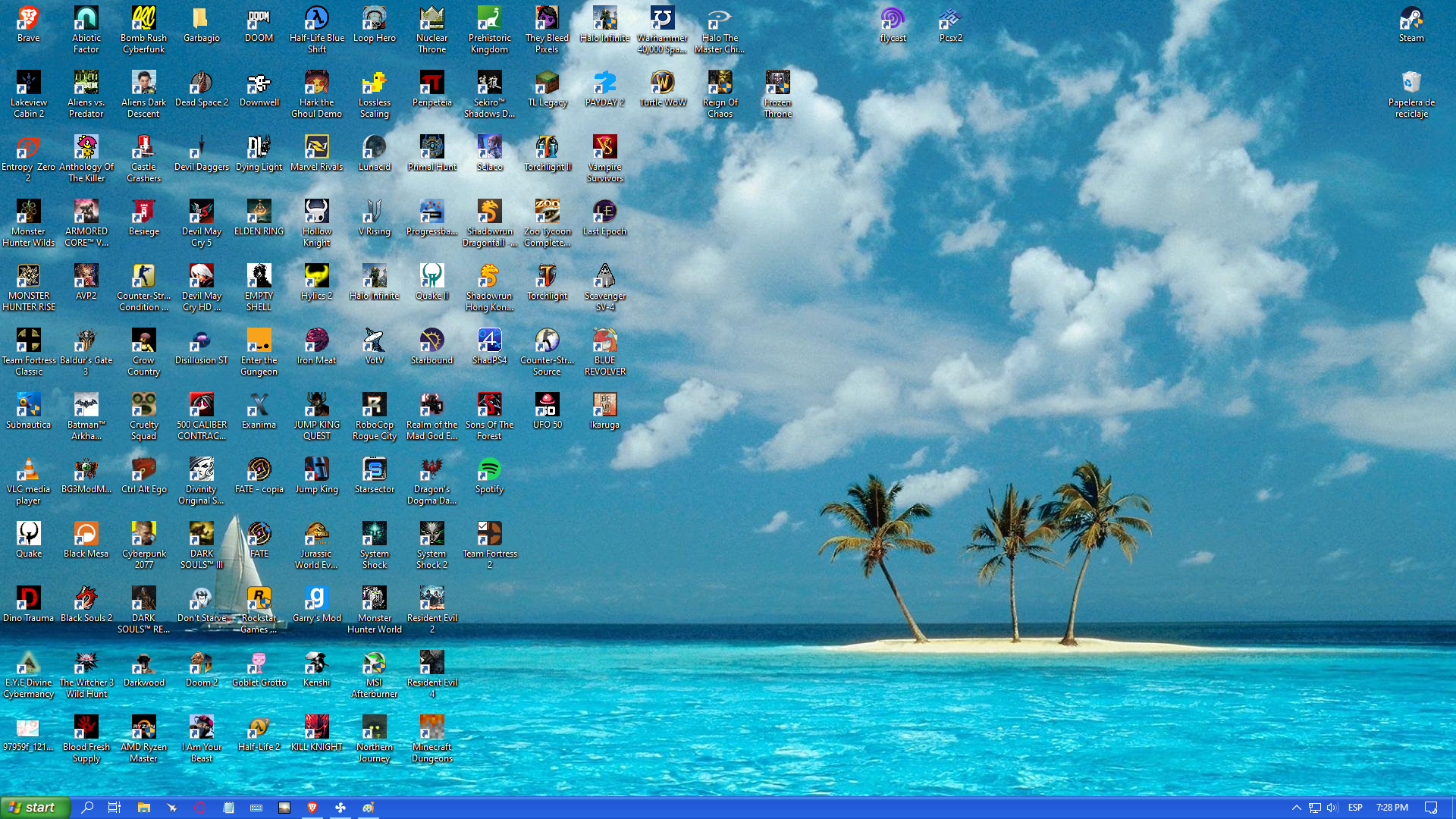Open File Explorer from the taskbar

[143, 808]
